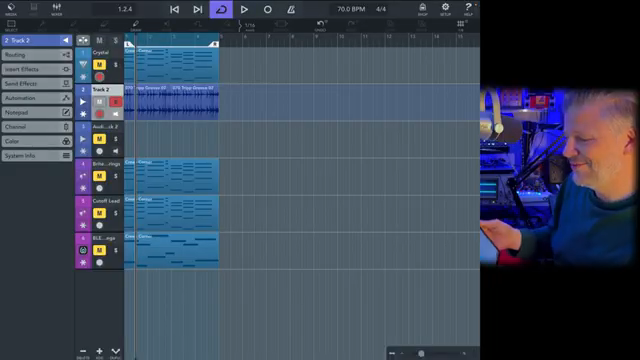
Task: Expand the Routing section
Action: point(37,55)
